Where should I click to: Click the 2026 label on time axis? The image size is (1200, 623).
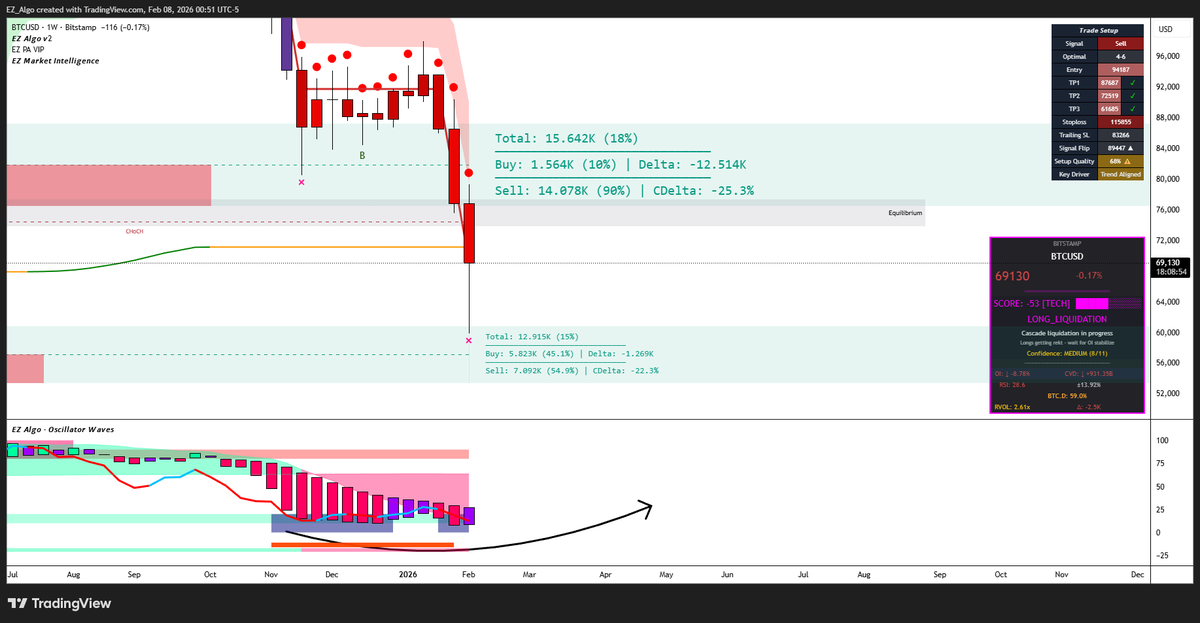(408, 575)
